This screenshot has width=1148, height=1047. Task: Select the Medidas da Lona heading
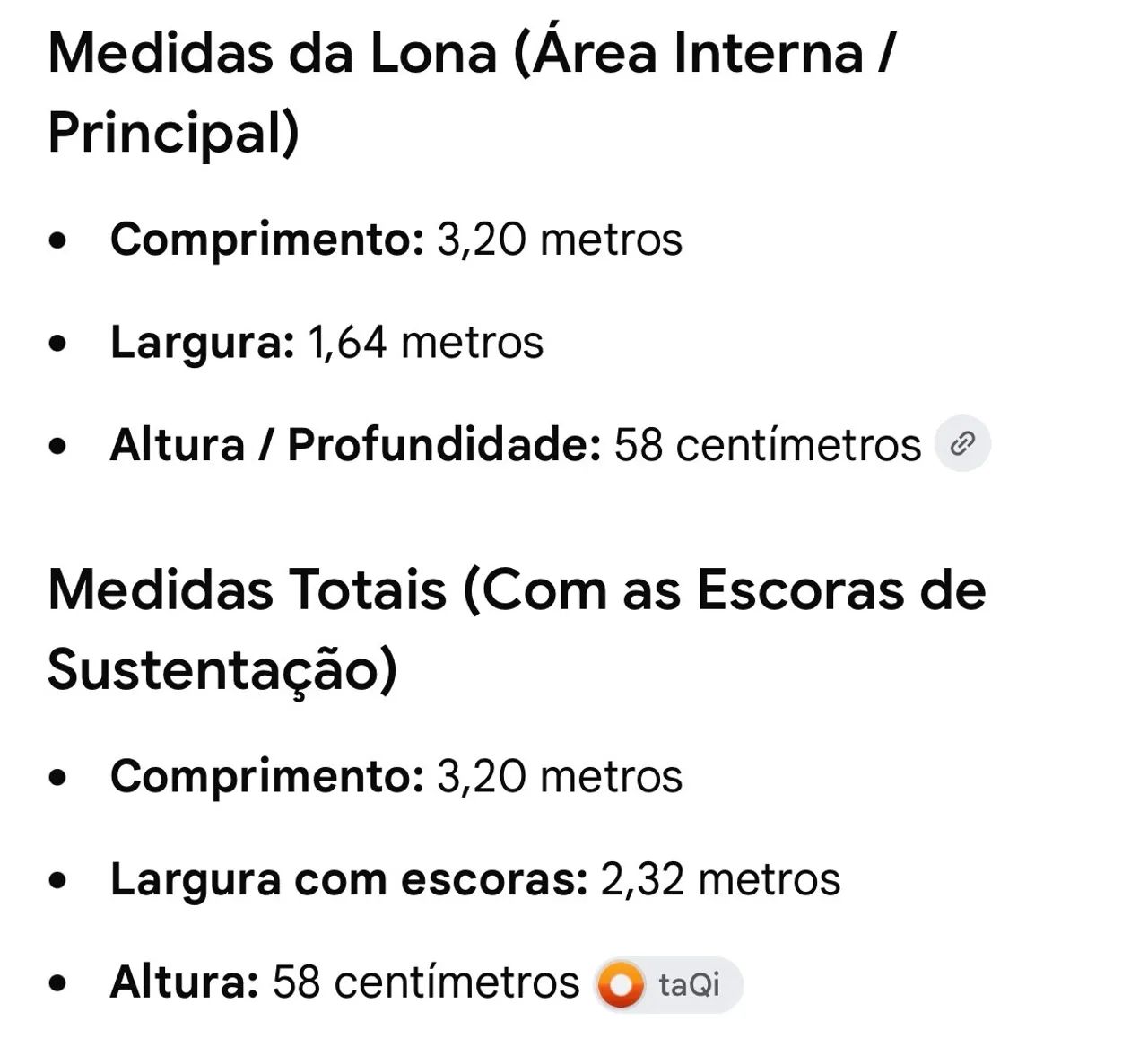[x=472, y=92]
